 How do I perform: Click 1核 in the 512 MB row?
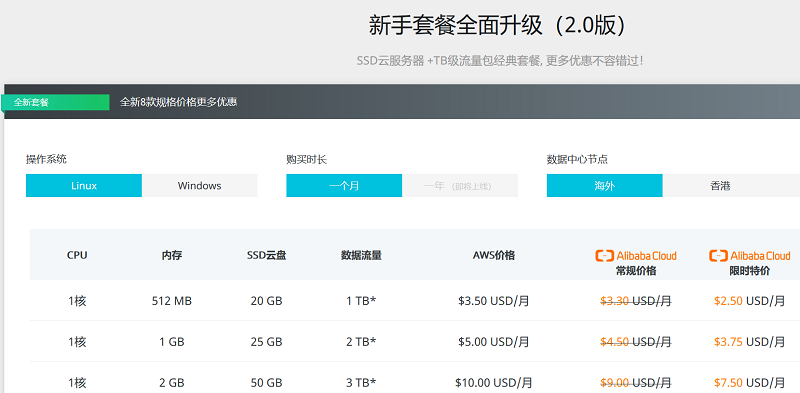tap(77, 301)
